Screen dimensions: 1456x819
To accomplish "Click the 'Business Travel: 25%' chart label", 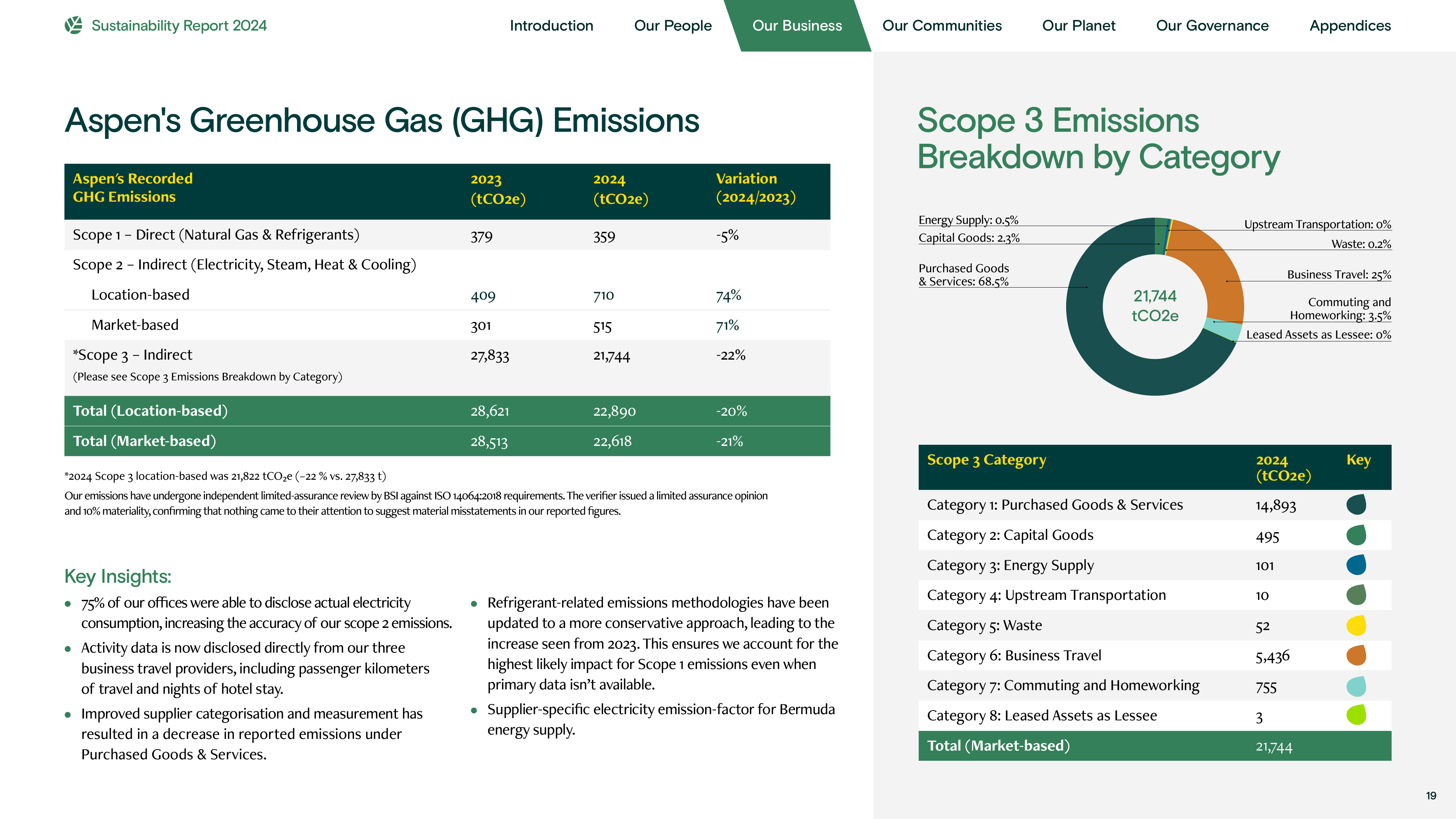I will click(1339, 275).
